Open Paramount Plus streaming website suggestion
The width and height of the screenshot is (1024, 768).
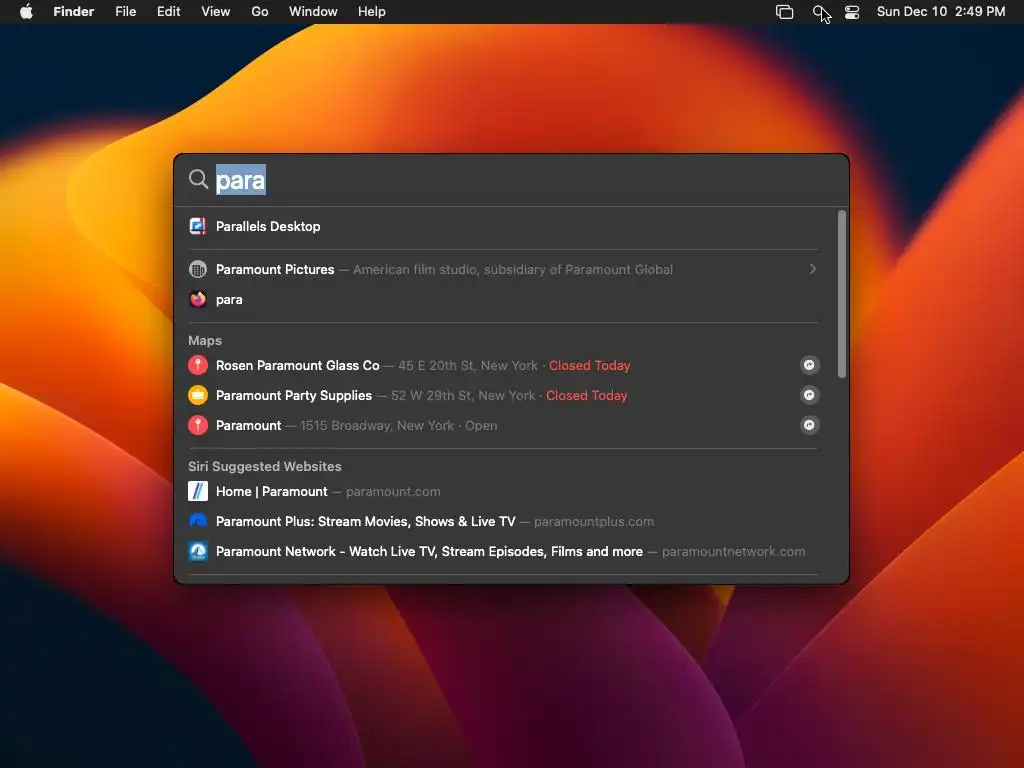click(x=503, y=521)
